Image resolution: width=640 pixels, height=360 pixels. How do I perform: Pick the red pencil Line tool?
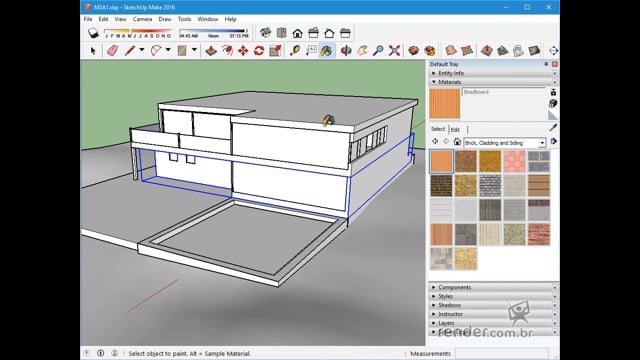[130, 51]
